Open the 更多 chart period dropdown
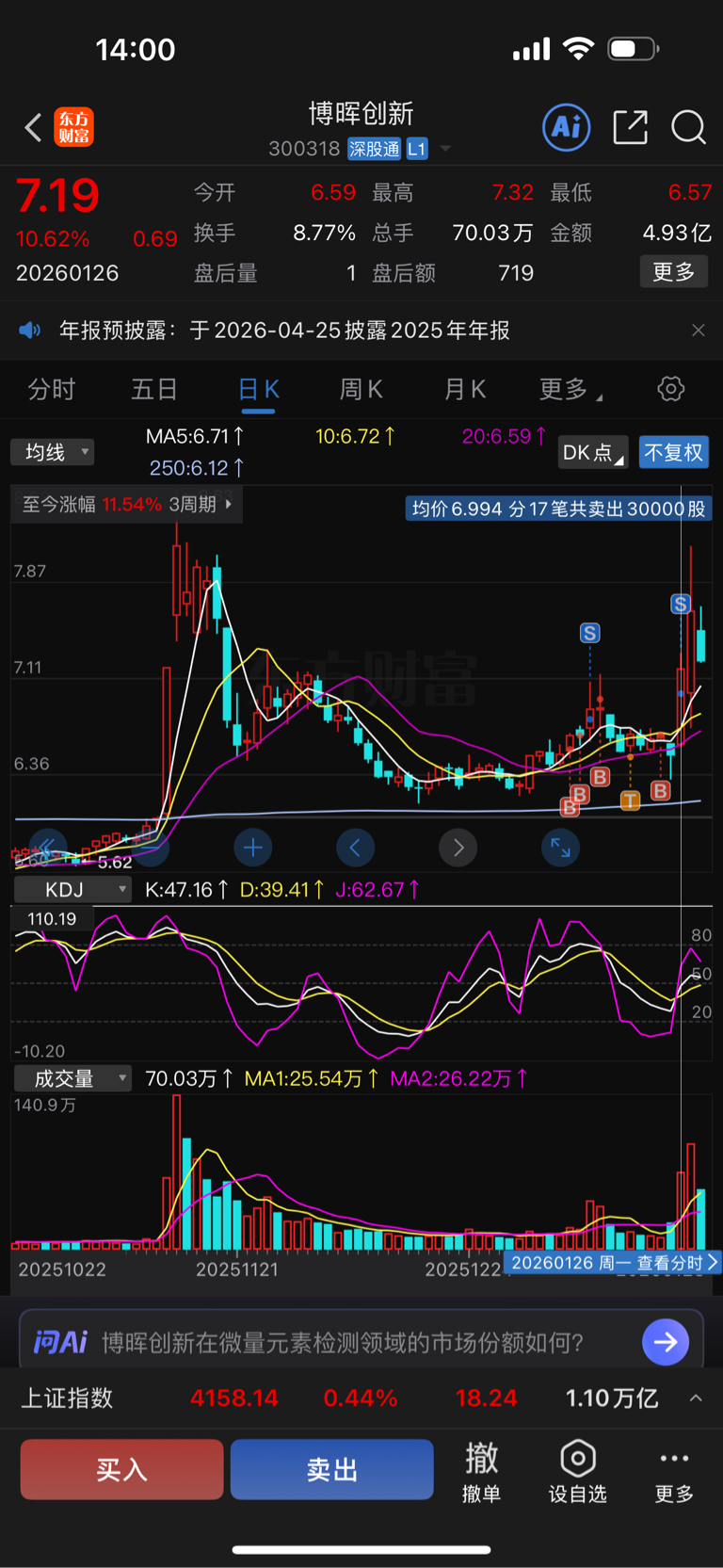723x1568 pixels. coord(570,389)
